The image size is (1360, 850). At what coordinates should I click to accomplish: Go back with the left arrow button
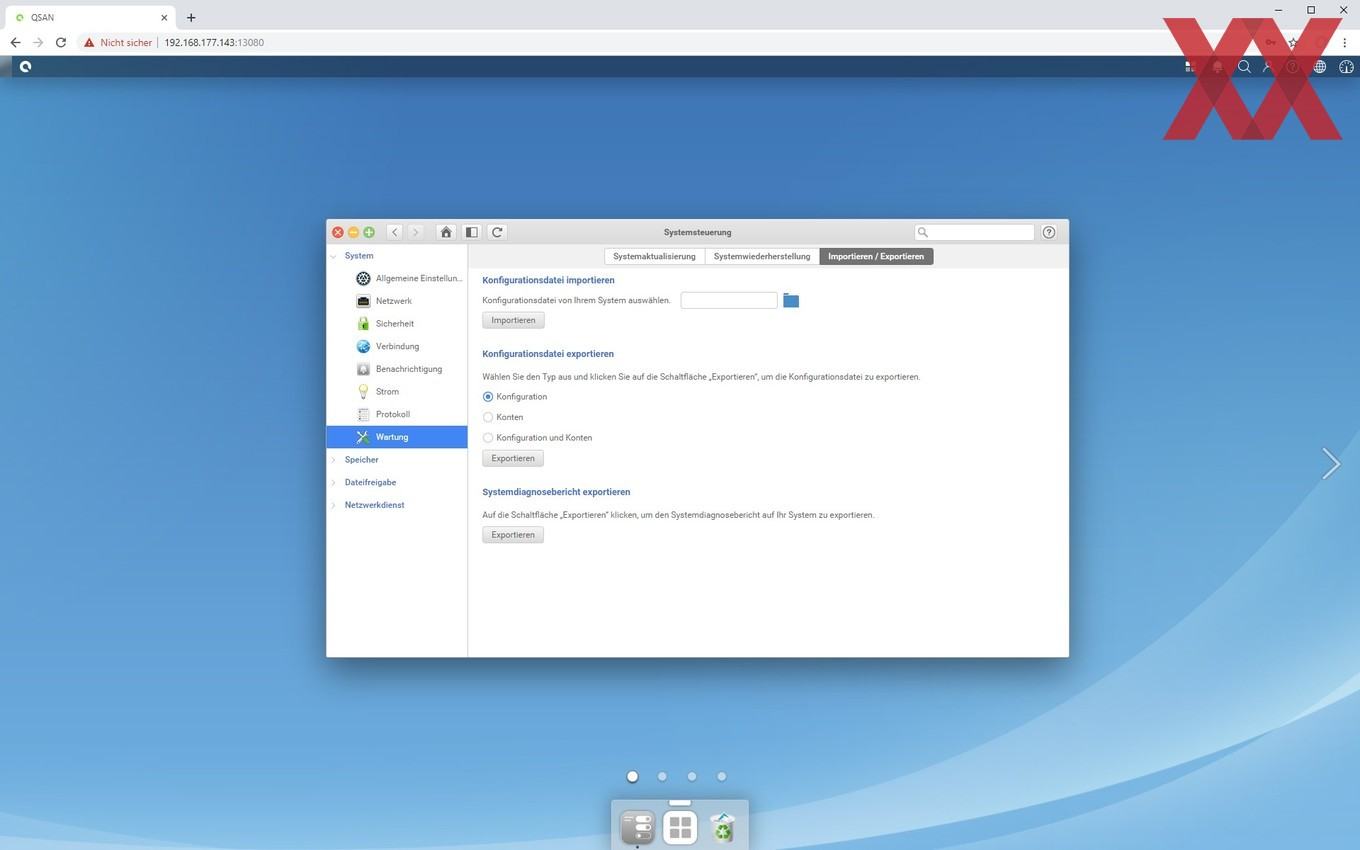click(x=395, y=232)
